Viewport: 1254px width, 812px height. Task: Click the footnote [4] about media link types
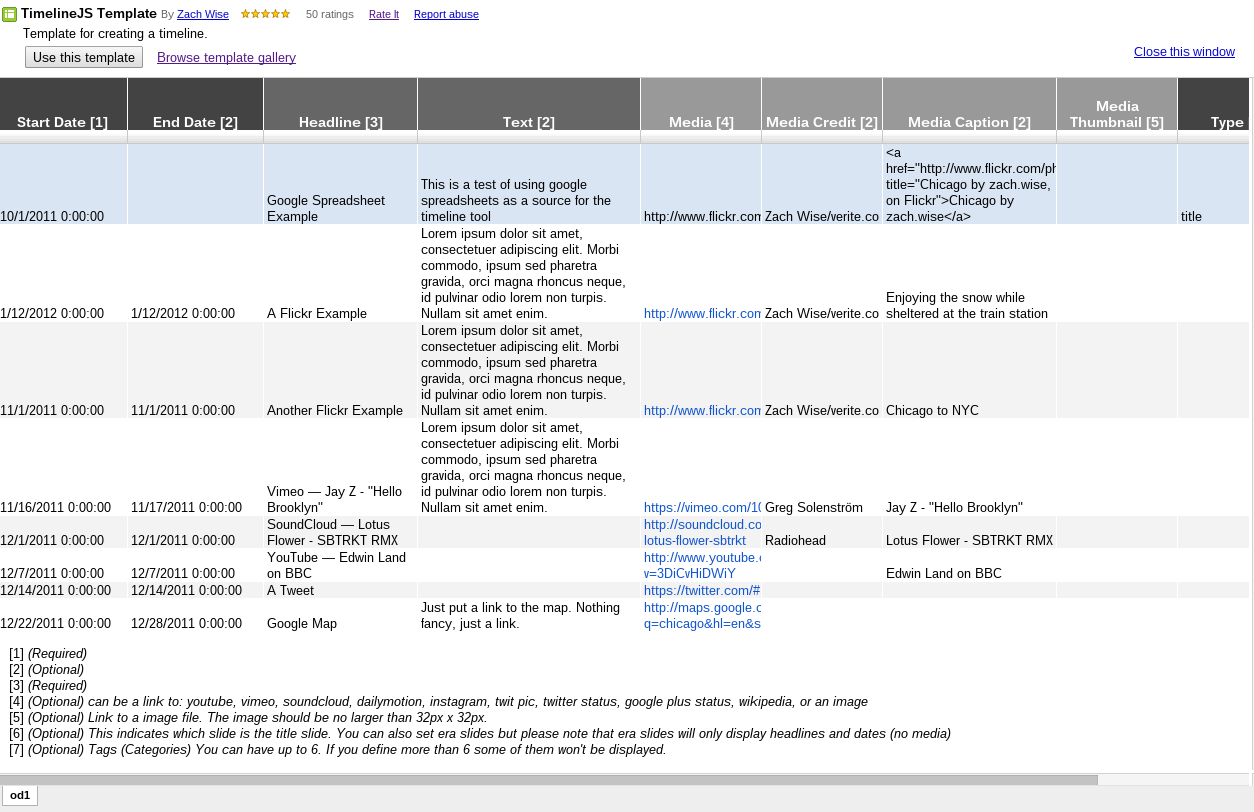[438, 702]
